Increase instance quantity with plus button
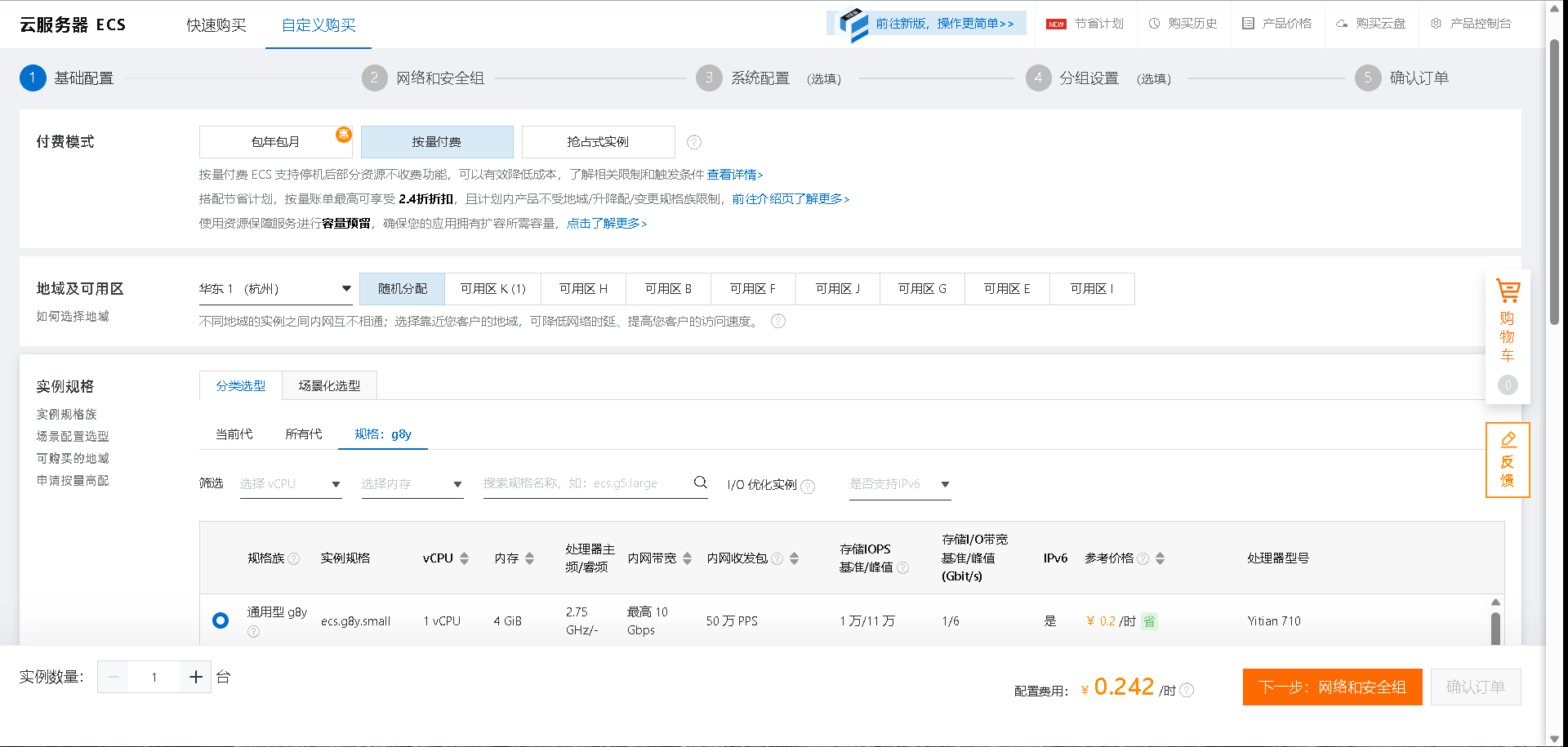Screen dimensions: 1568x747 196,677
